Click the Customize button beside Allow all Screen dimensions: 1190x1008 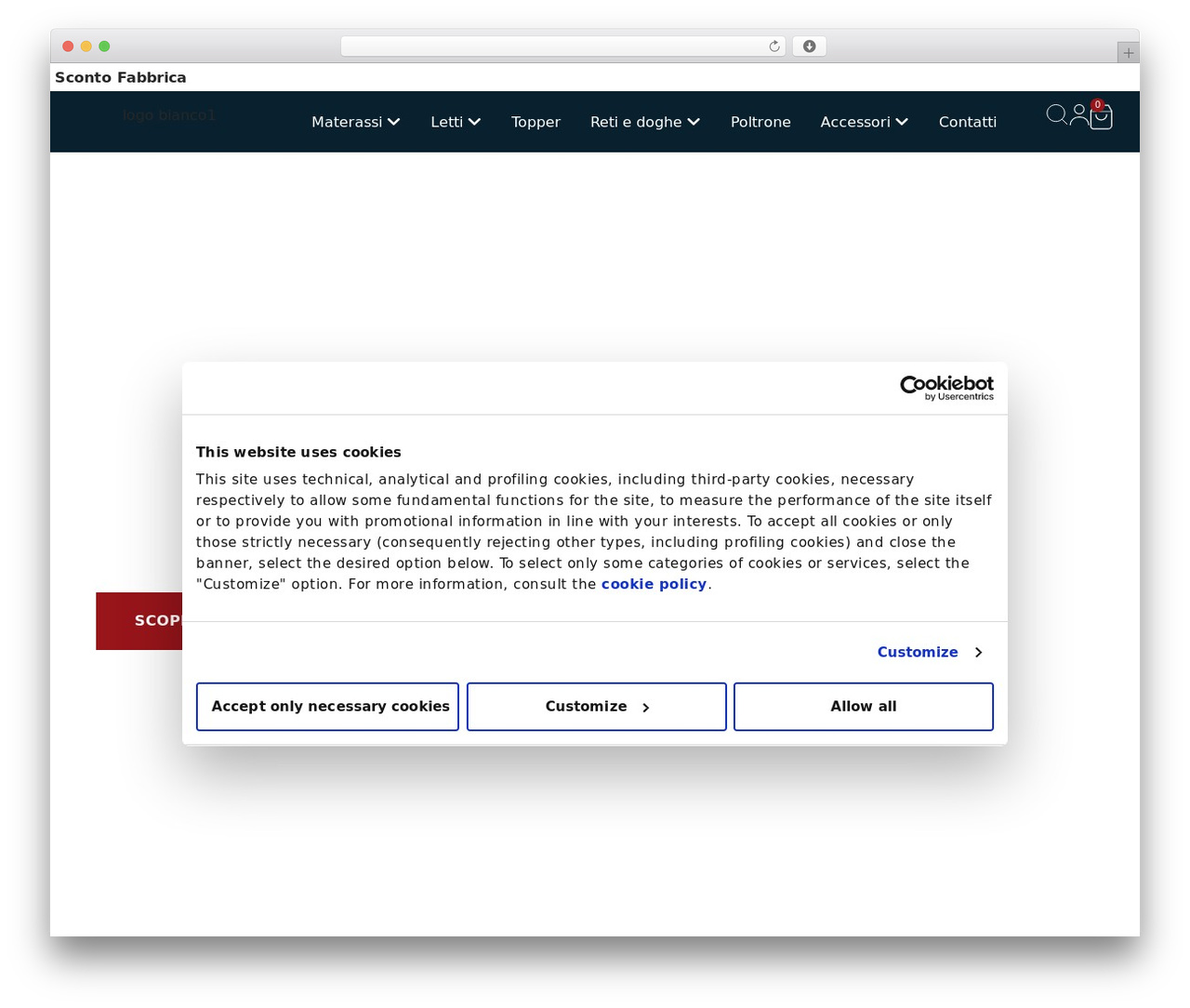pos(597,707)
